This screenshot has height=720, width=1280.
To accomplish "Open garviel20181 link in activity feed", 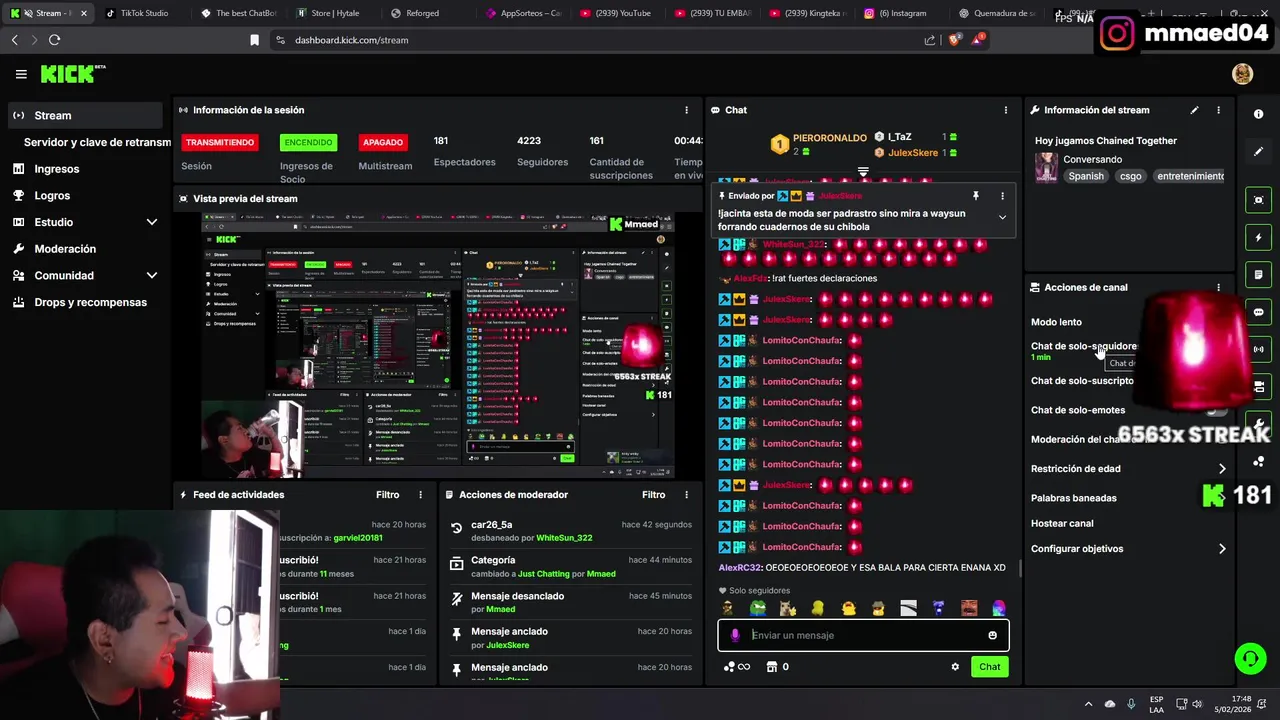I will (358, 538).
